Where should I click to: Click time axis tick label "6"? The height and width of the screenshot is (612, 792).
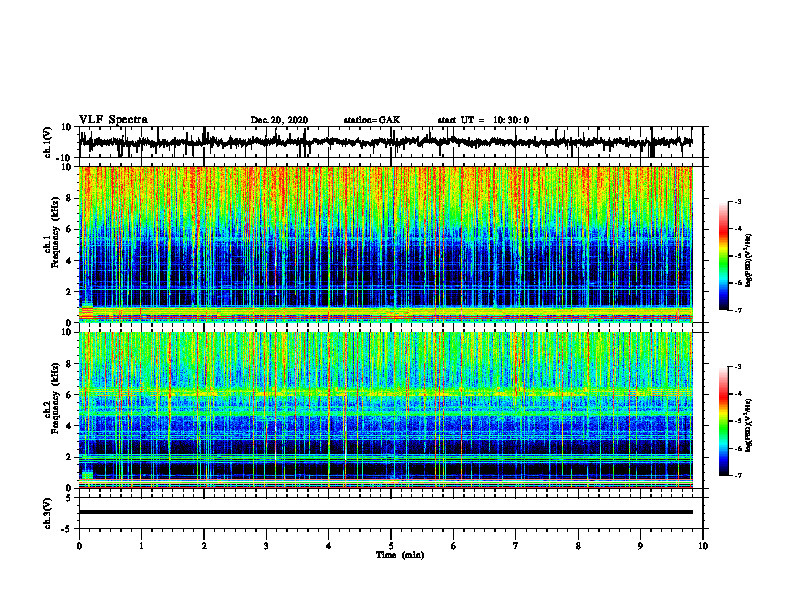click(x=454, y=546)
